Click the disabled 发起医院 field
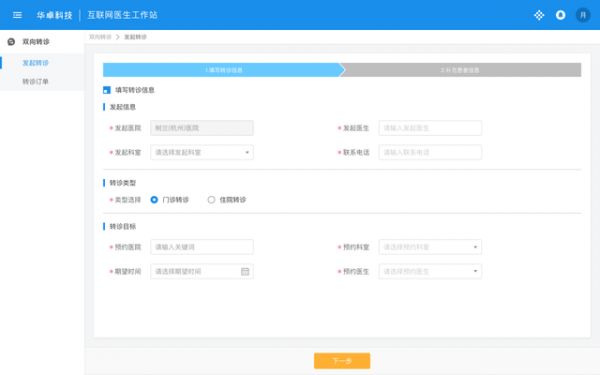The height and width of the screenshot is (375, 600). pos(202,128)
